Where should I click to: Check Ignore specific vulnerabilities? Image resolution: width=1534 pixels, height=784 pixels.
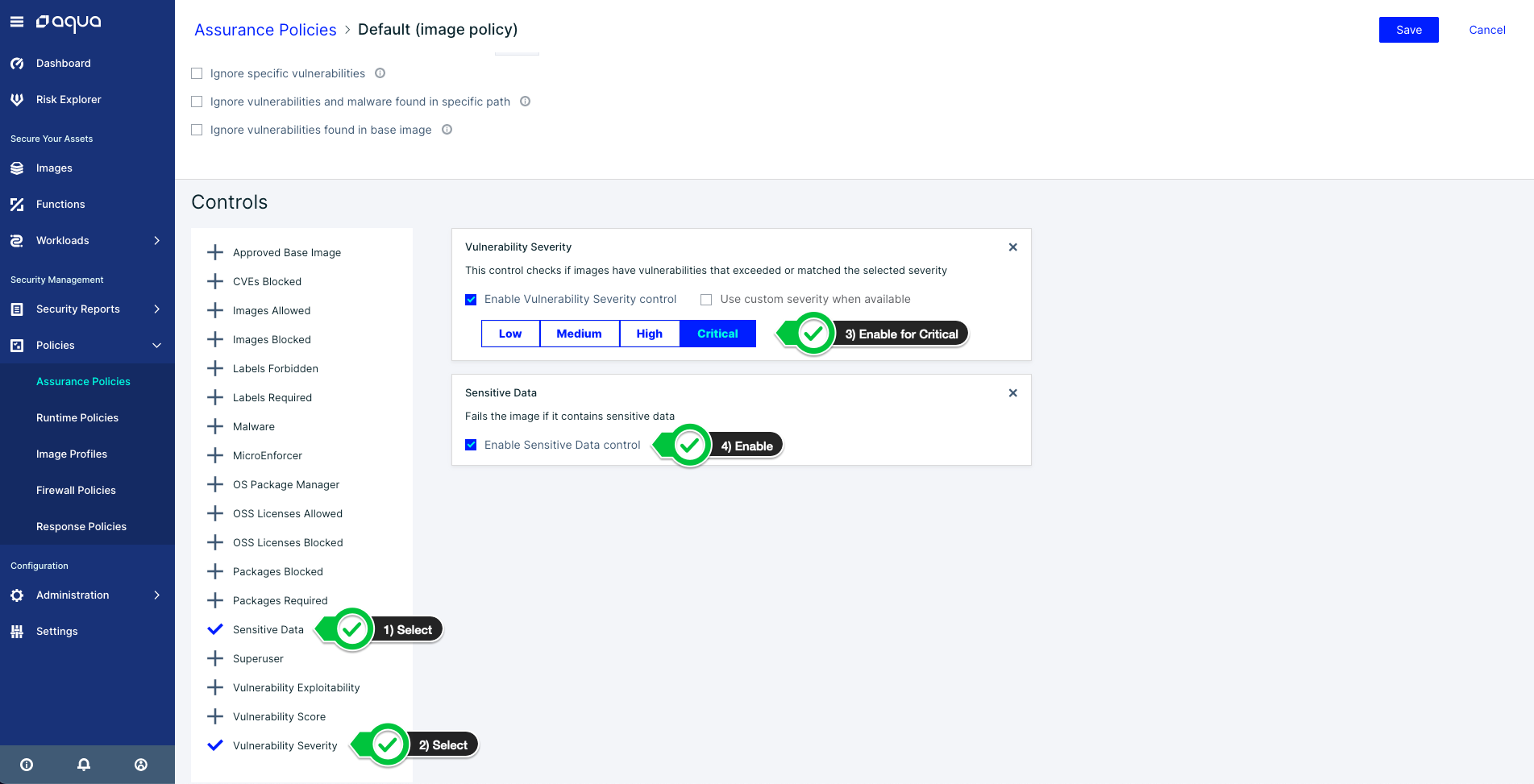197,73
